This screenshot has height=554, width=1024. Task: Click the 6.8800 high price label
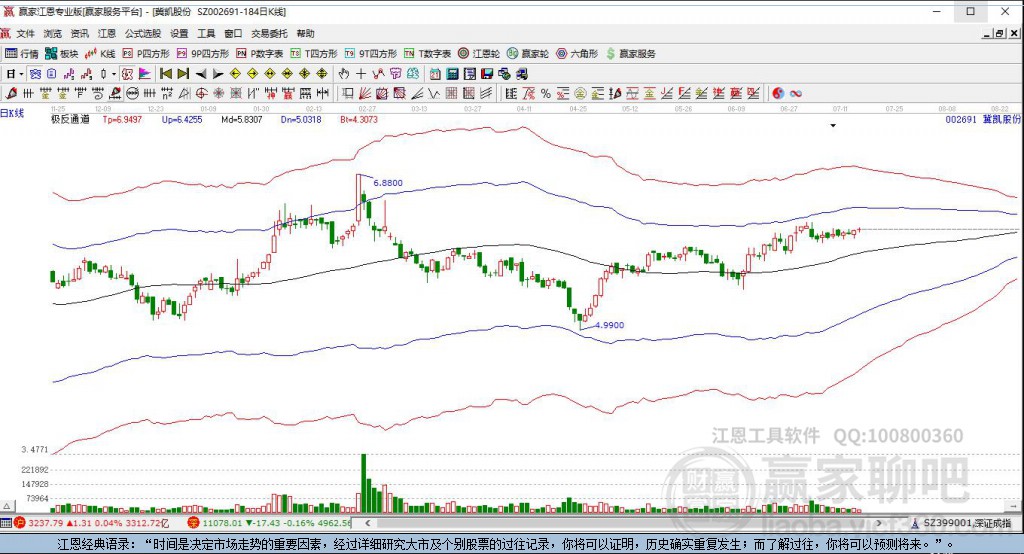pyautogui.click(x=388, y=183)
